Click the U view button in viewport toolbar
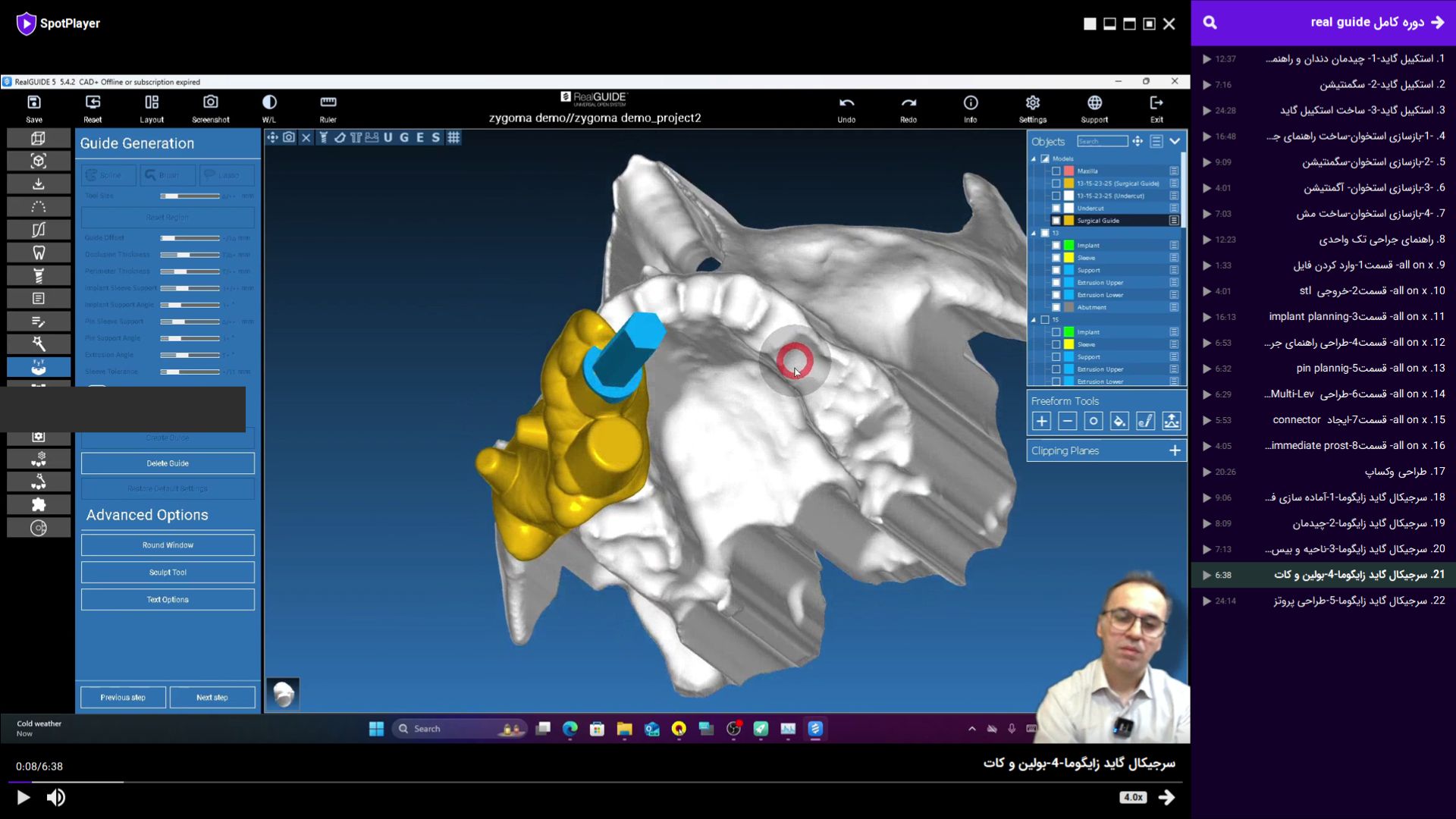The height and width of the screenshot is (819, 1456). click(388, 137)
